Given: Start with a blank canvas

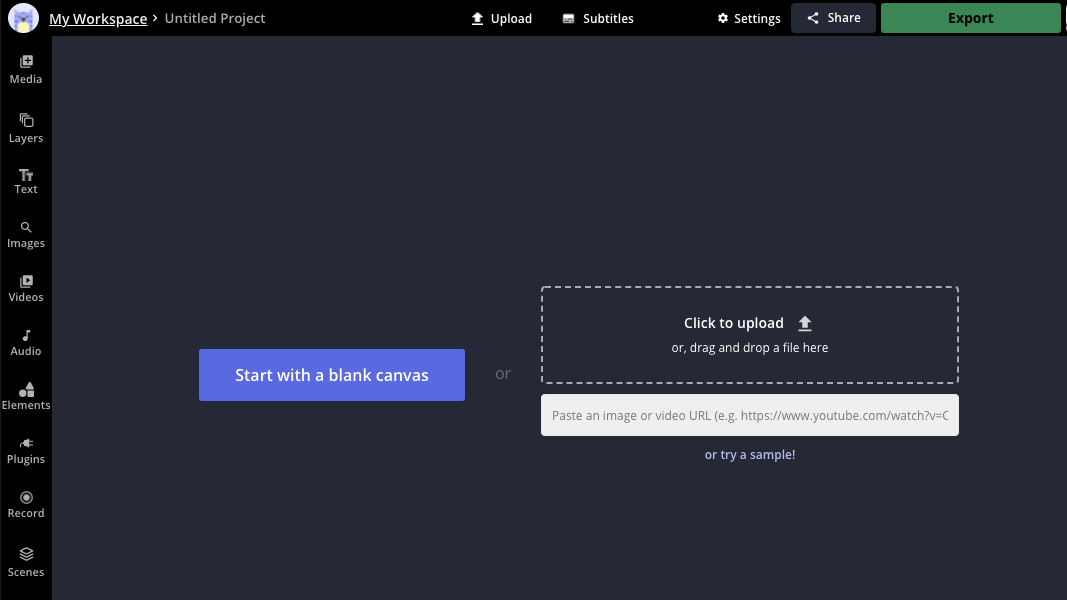Looking at the screenshot, I should click(331, 374).
